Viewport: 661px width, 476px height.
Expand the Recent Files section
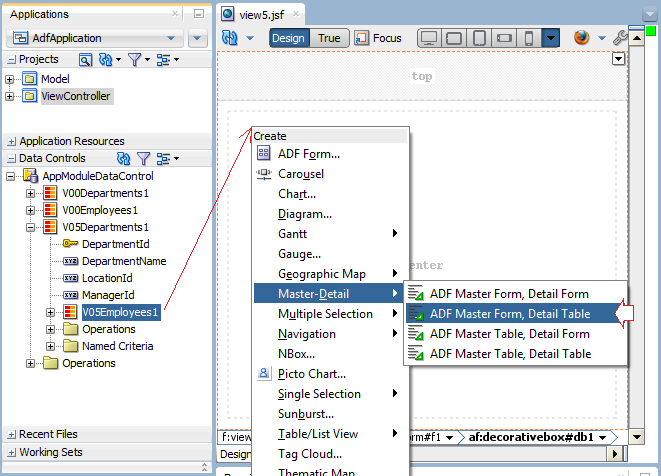12,435
